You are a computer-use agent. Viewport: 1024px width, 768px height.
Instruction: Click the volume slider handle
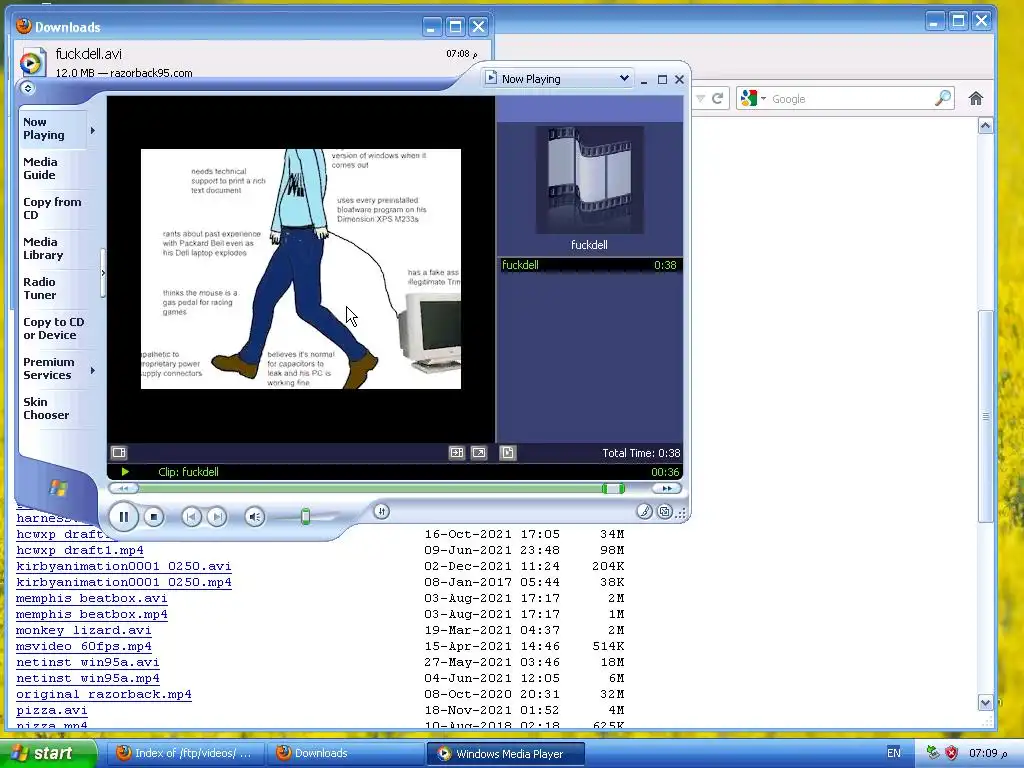coord(305,517)
